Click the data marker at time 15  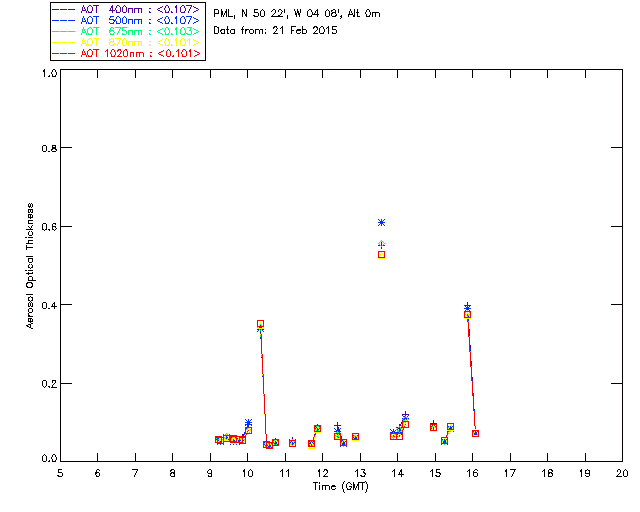[x=433, y=427]
